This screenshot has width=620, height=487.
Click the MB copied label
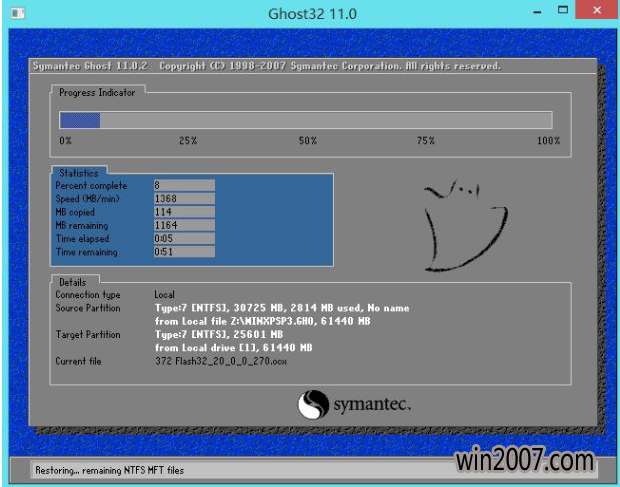[x=75, y=212]
